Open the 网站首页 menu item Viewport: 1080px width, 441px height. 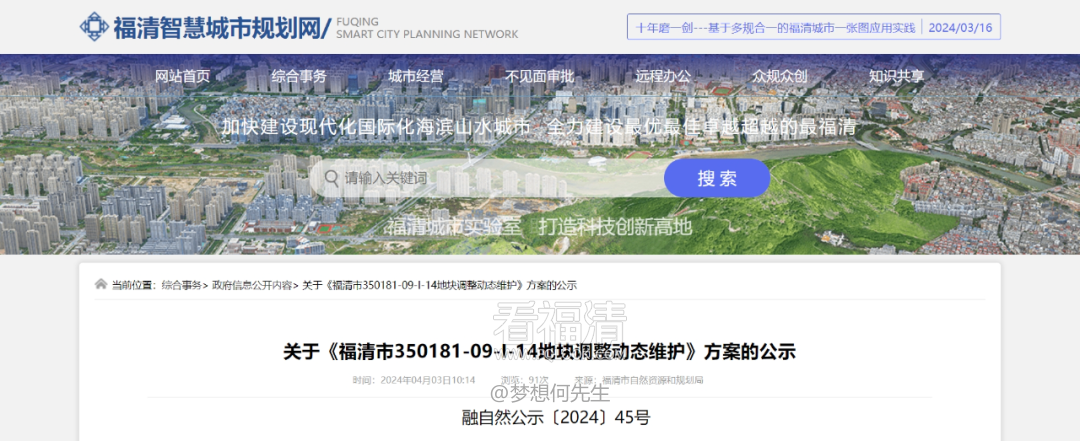(183, 76)
